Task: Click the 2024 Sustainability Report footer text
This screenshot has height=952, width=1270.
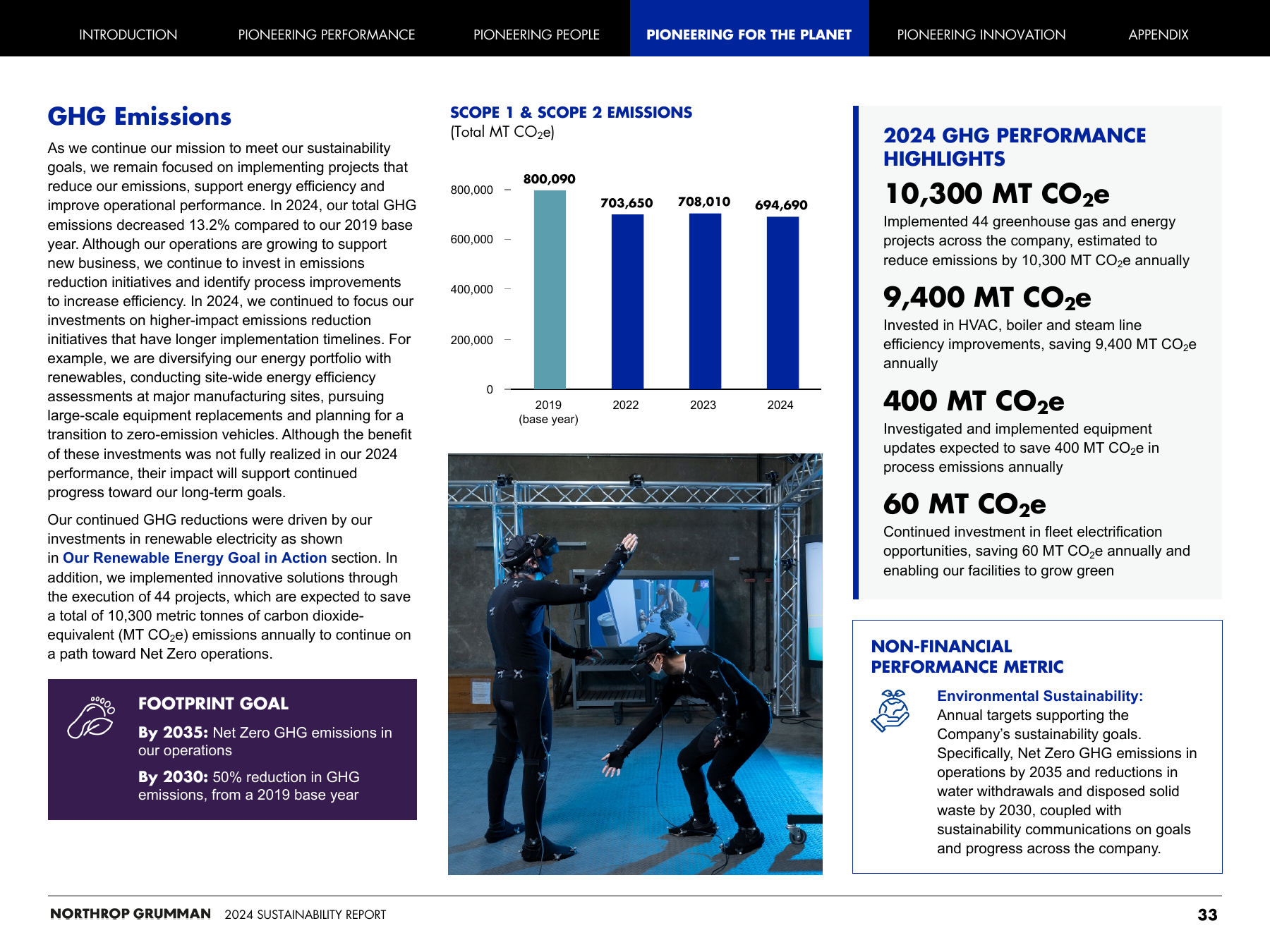Action: coord(306,915)
